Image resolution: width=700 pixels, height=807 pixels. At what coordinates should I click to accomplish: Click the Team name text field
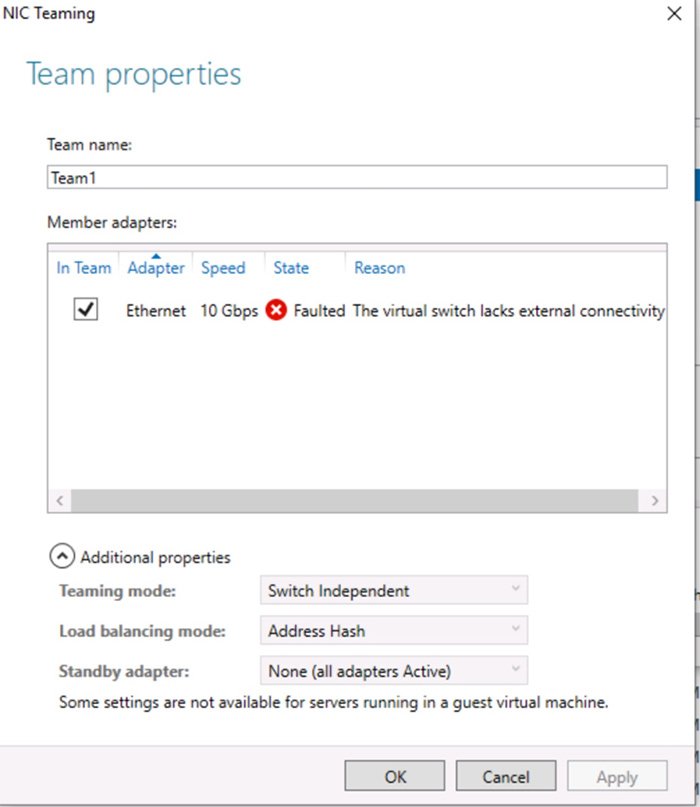tap(356, 177)
